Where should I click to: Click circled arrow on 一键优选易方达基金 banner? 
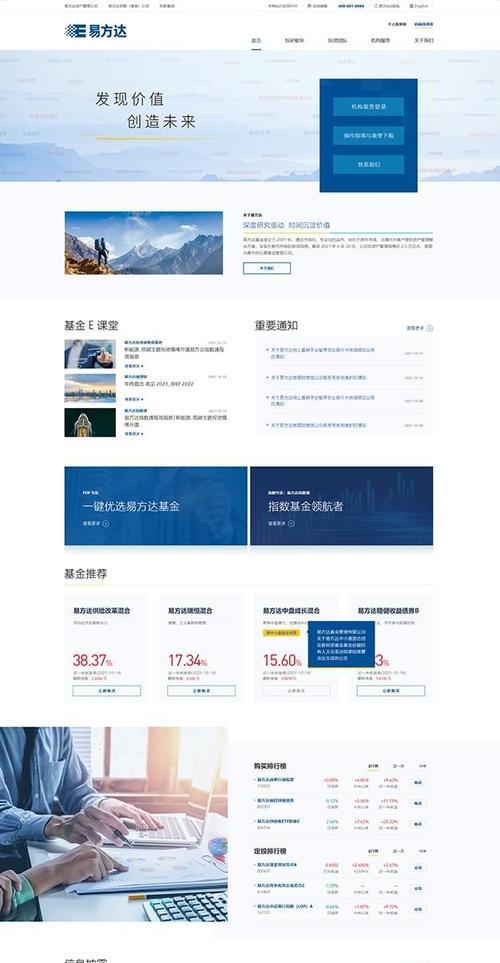pos(106,524)
